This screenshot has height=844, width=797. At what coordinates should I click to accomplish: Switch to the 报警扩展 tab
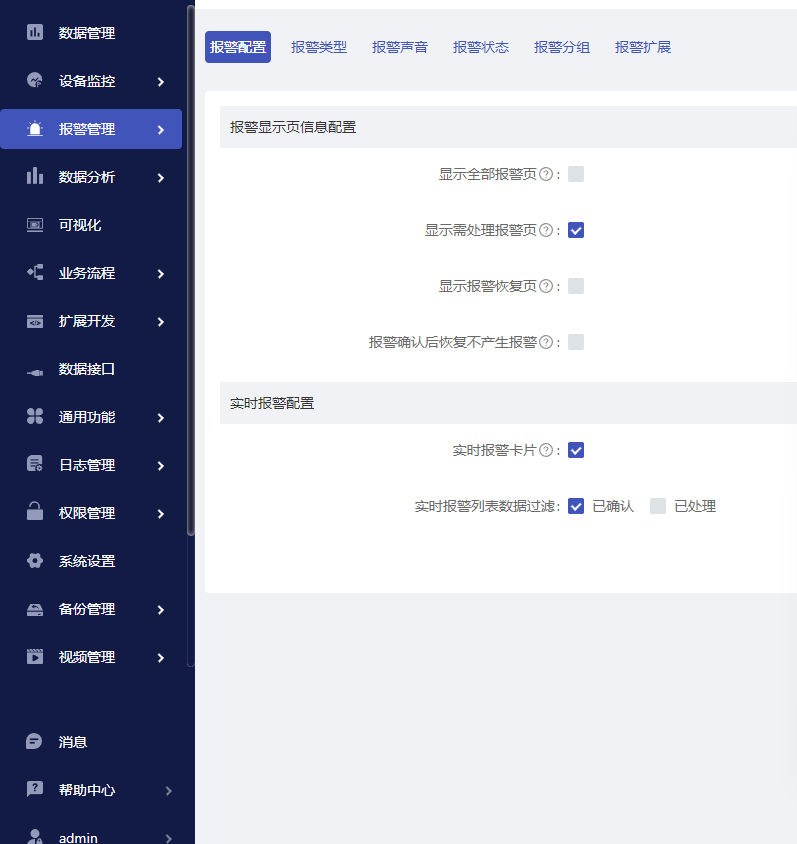(643, 47)
